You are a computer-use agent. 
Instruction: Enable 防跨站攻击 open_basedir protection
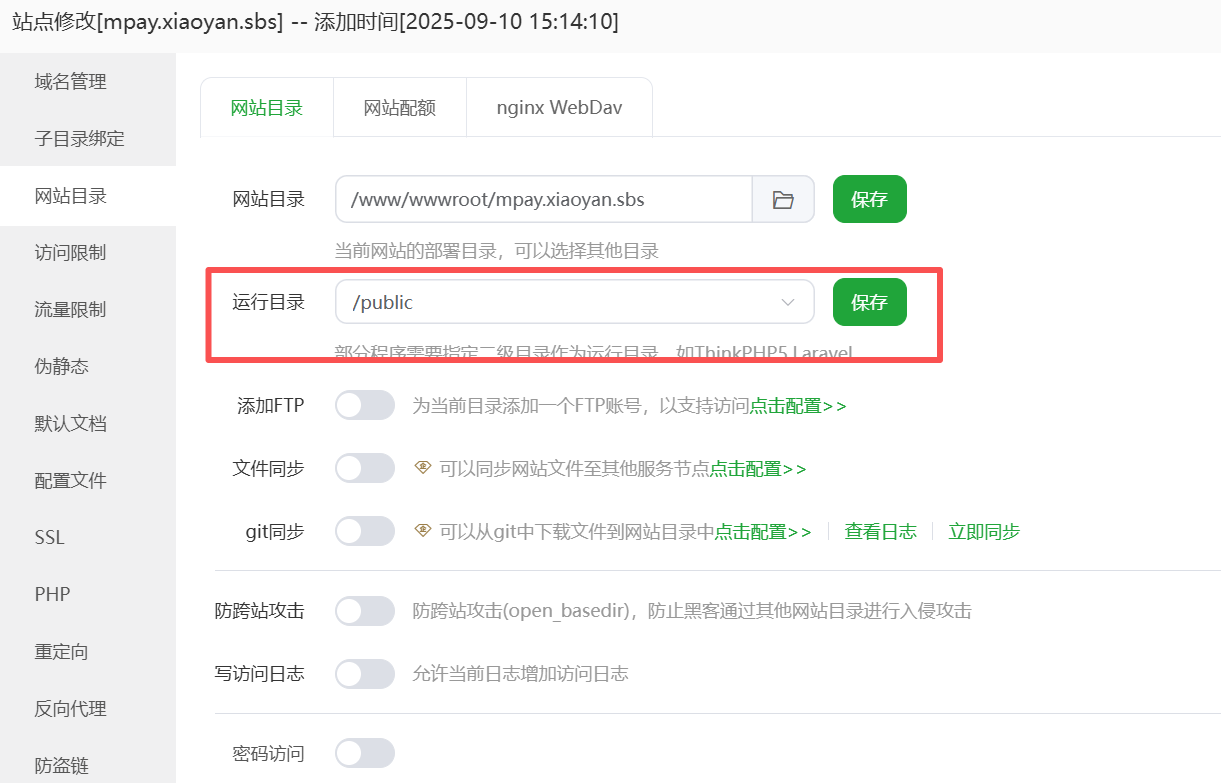point(365,610)
